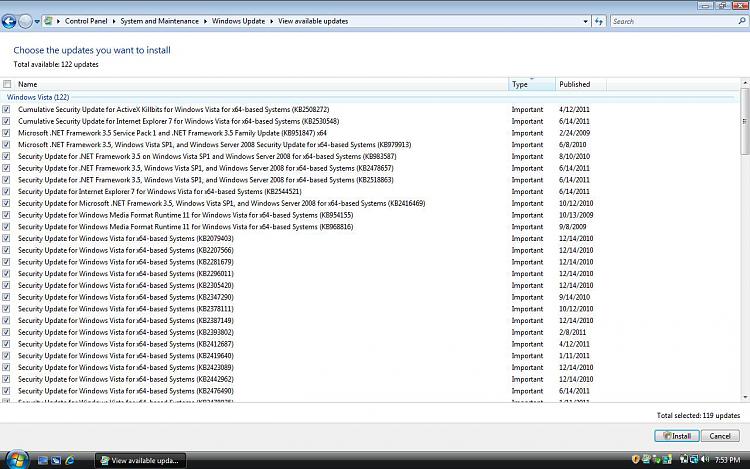Select the KB2305420 security update row

click(368, 285)
